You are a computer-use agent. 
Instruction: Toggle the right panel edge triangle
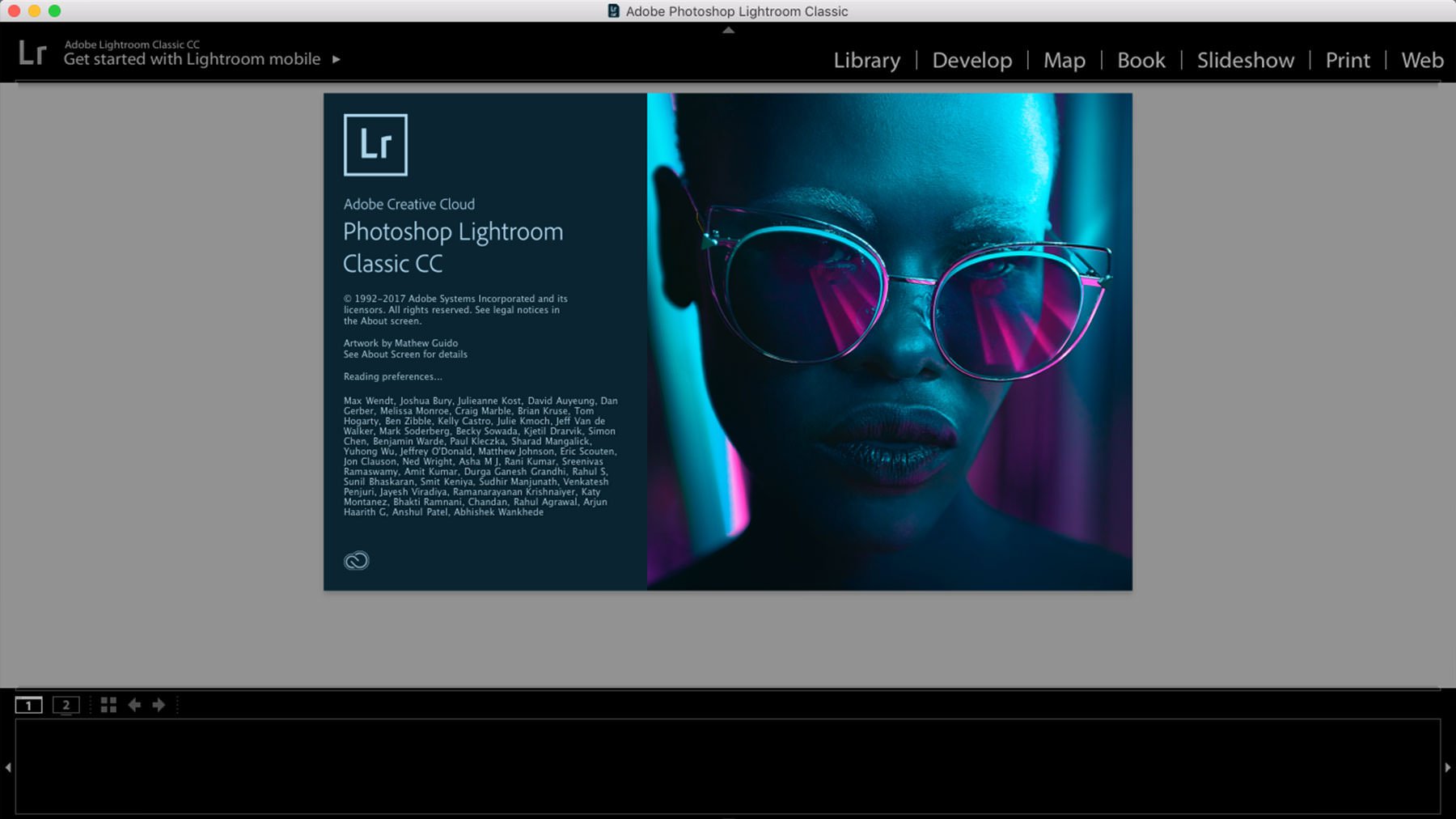pyautogui.click(x=1448, y=767)
